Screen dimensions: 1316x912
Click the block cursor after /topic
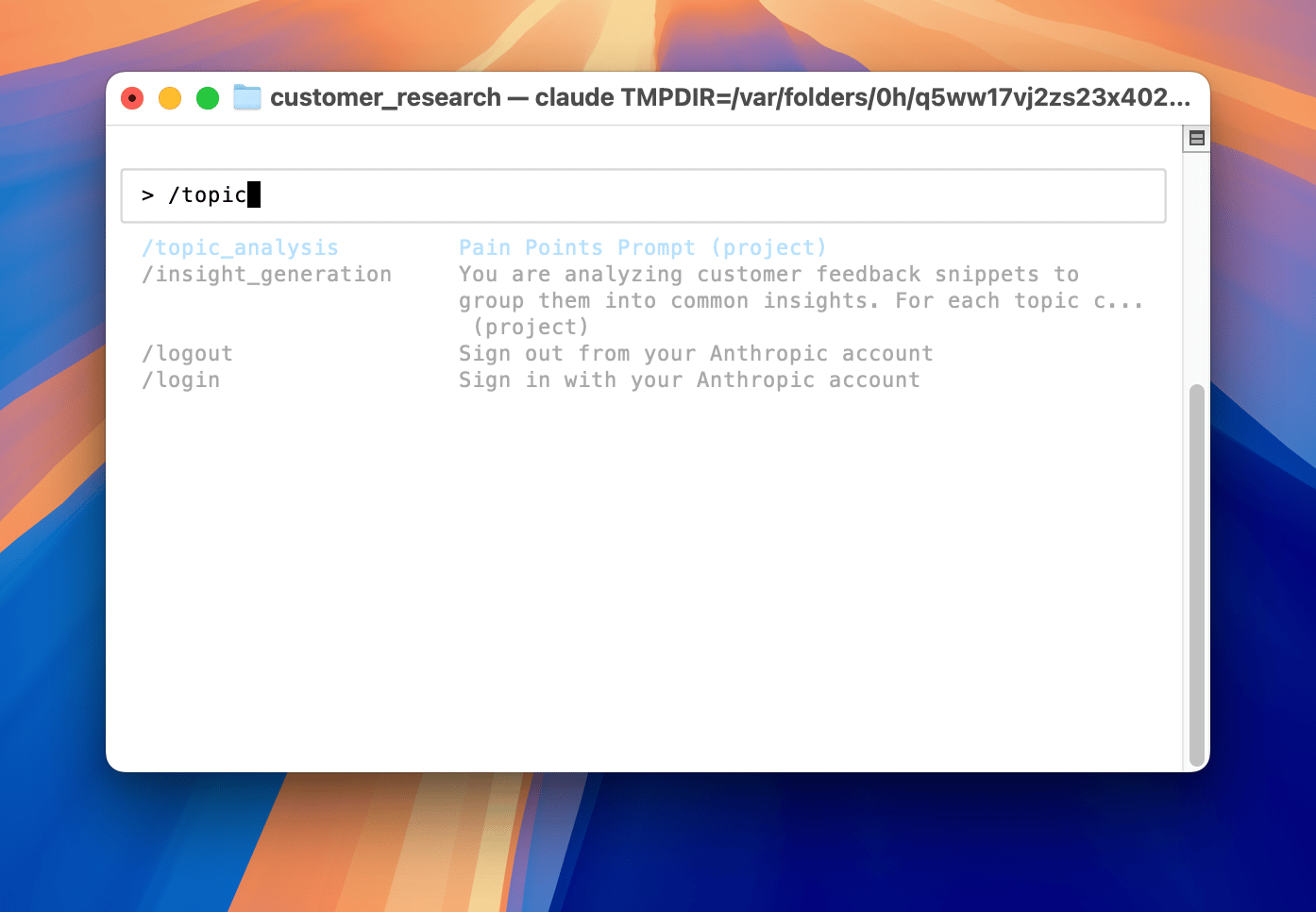coord(254,194)
